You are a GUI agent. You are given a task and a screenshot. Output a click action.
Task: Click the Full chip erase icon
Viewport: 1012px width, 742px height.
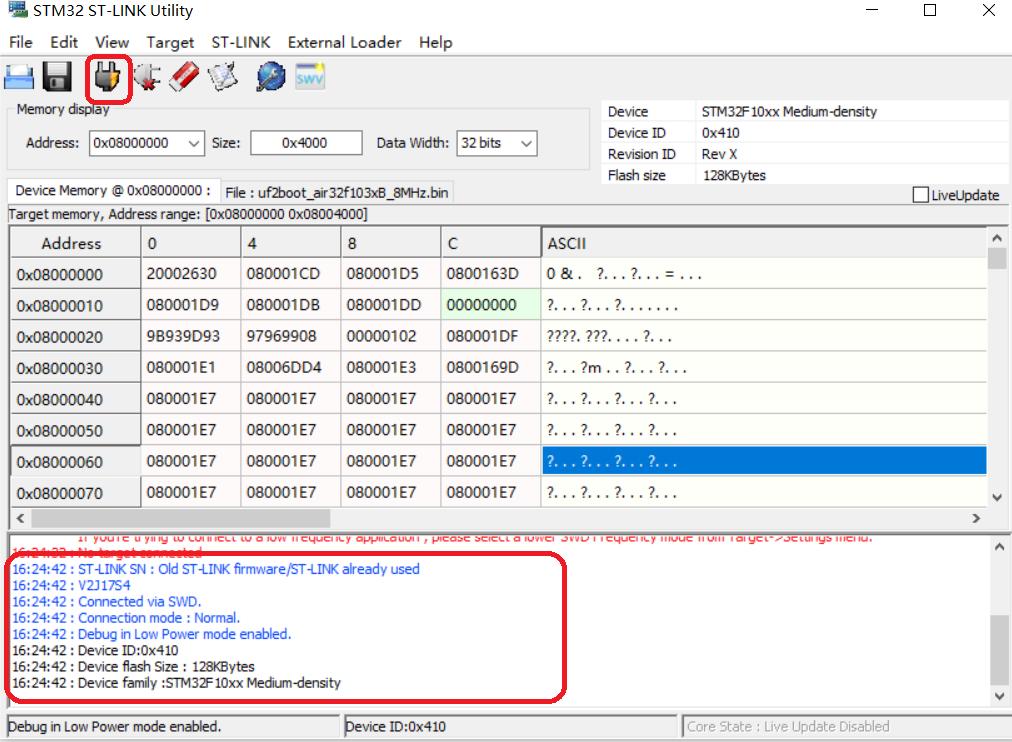(184, 78)
